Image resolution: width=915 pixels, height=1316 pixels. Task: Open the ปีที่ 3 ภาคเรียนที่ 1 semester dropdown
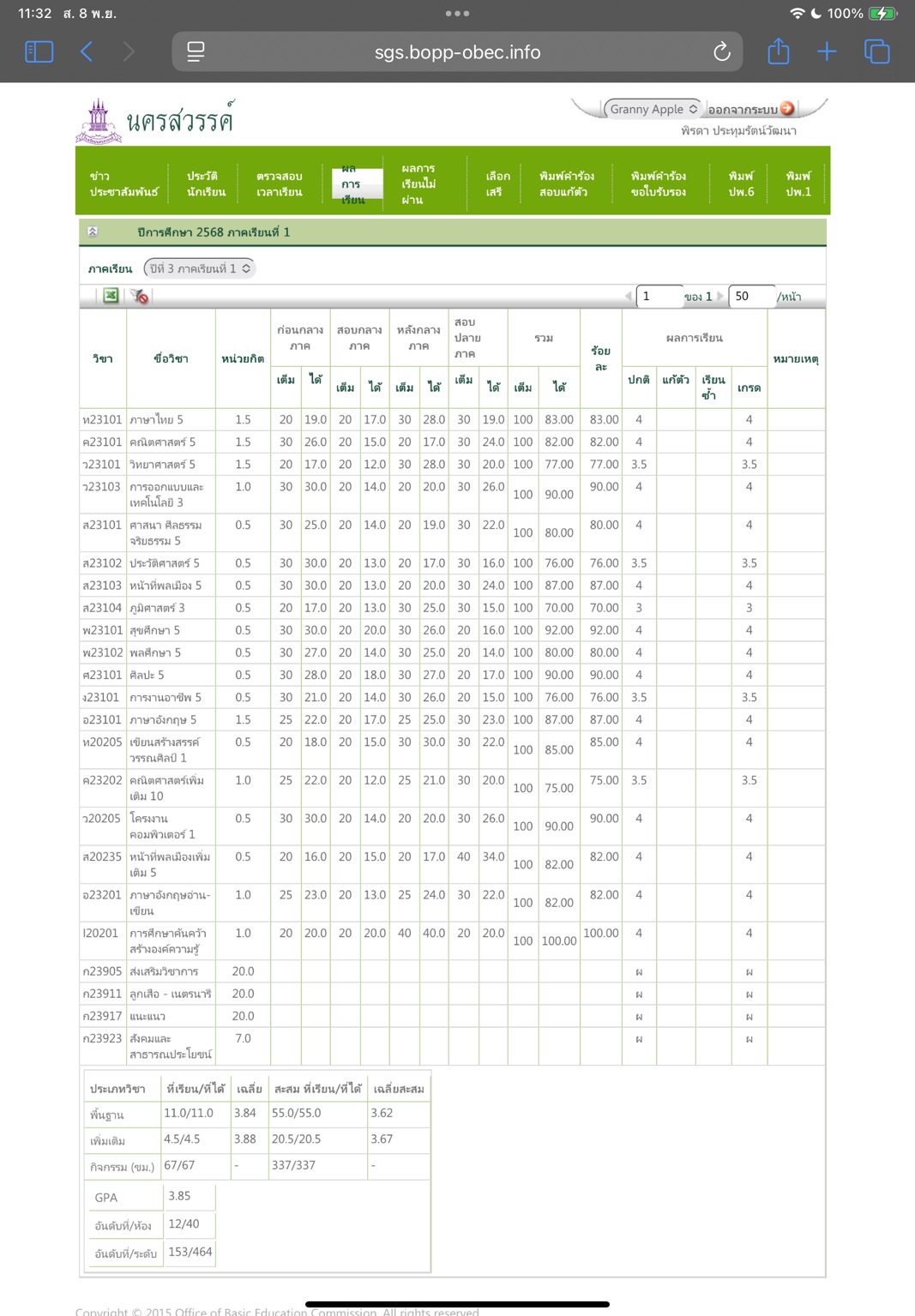pyautogui.click(x=199, y=268)
